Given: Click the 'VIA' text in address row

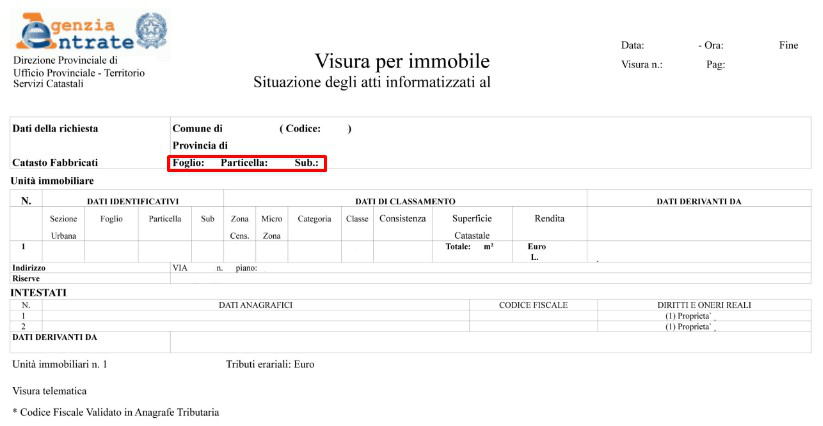Looking at the screenshot, I should (180, 268).
